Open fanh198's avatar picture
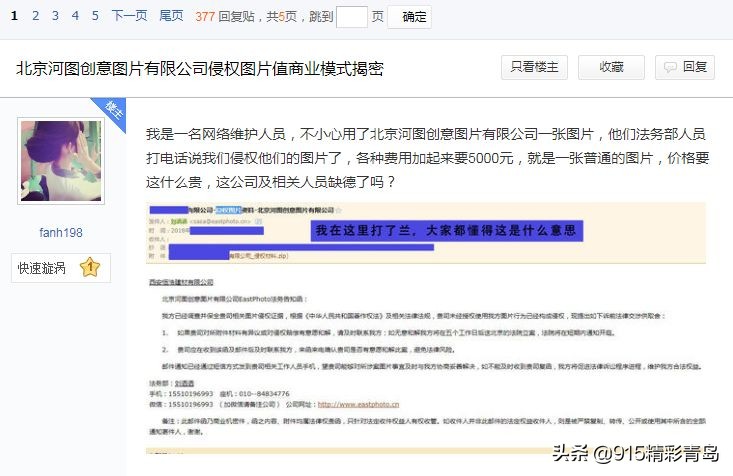 pos(61,161)
